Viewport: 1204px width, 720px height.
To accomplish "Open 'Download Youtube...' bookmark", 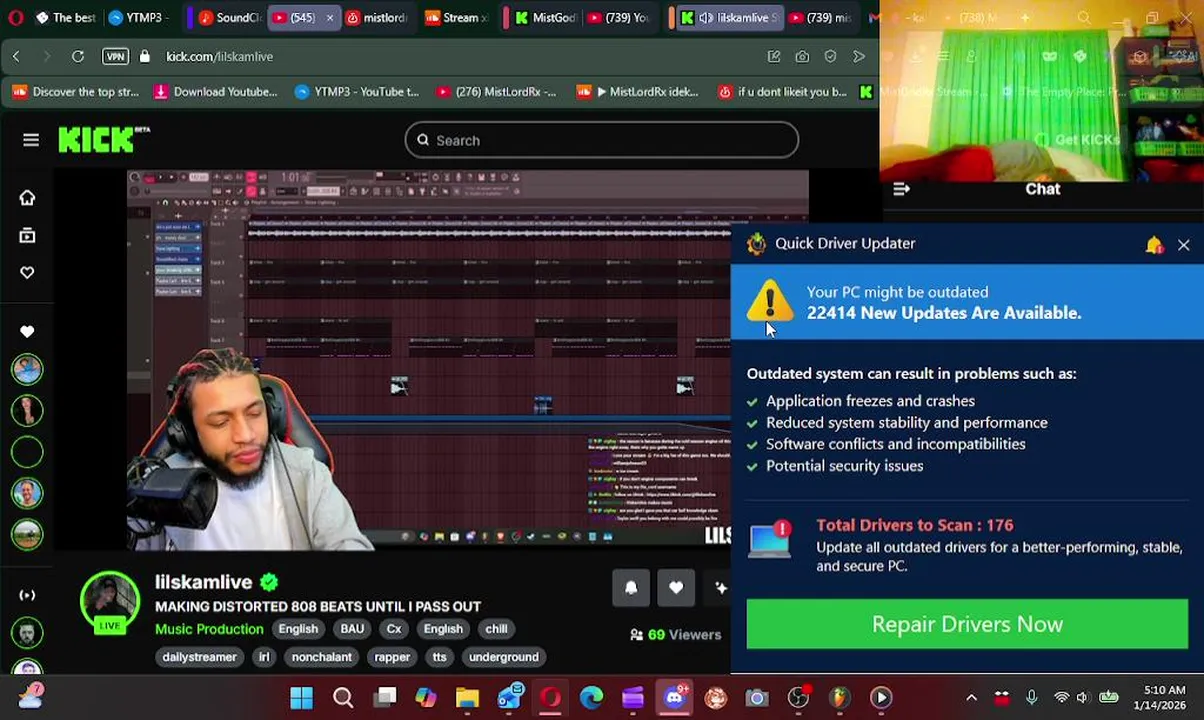I will (215, 92).
